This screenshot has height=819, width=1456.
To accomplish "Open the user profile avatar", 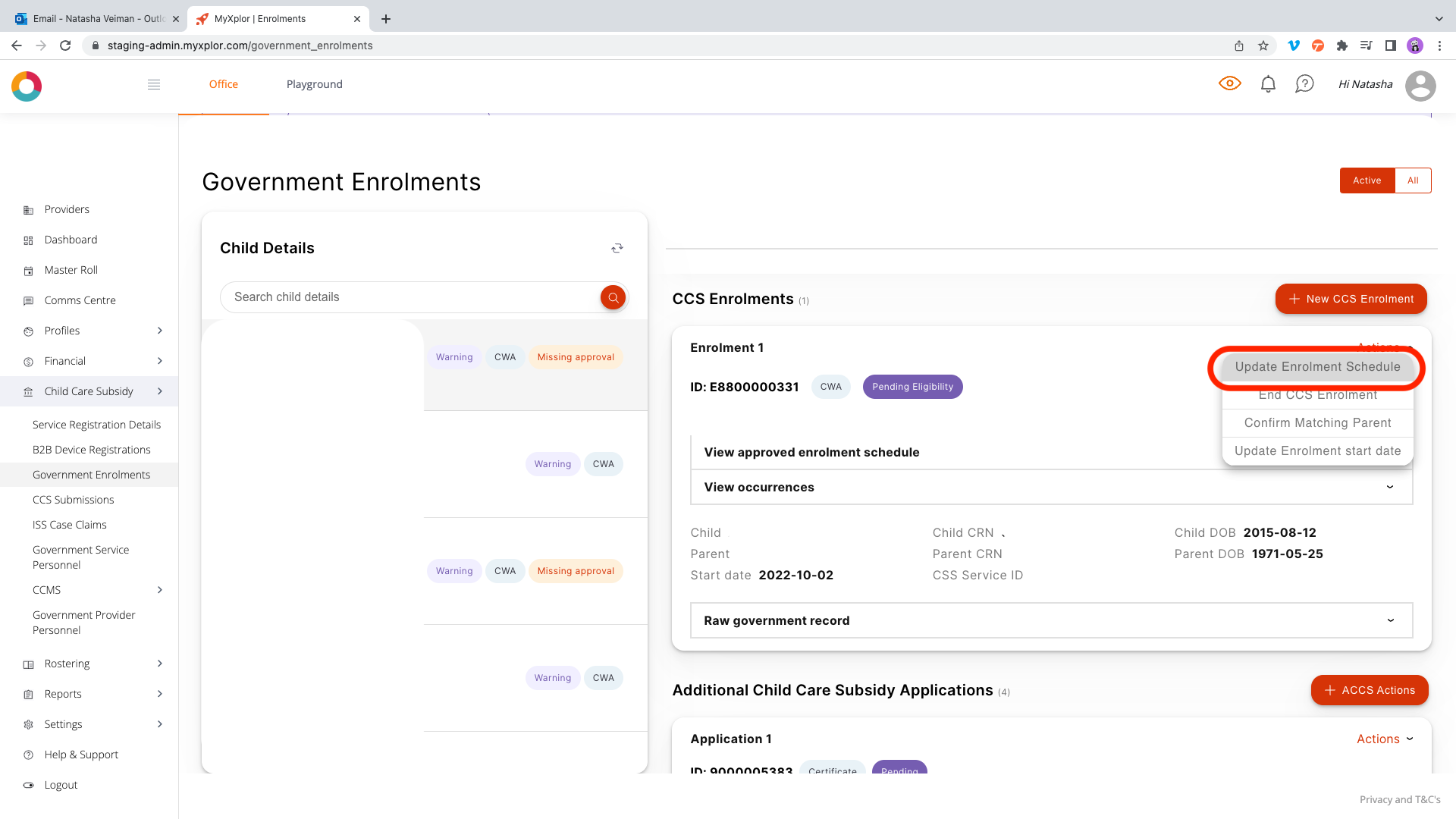I will click(1420, 85).
